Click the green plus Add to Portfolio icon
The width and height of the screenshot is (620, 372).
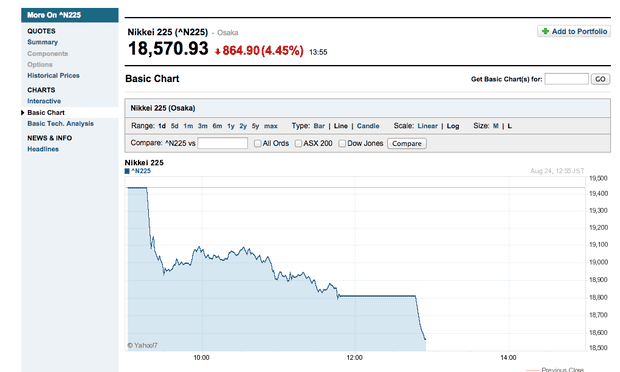pyautogui.click(x=545, y=31)
